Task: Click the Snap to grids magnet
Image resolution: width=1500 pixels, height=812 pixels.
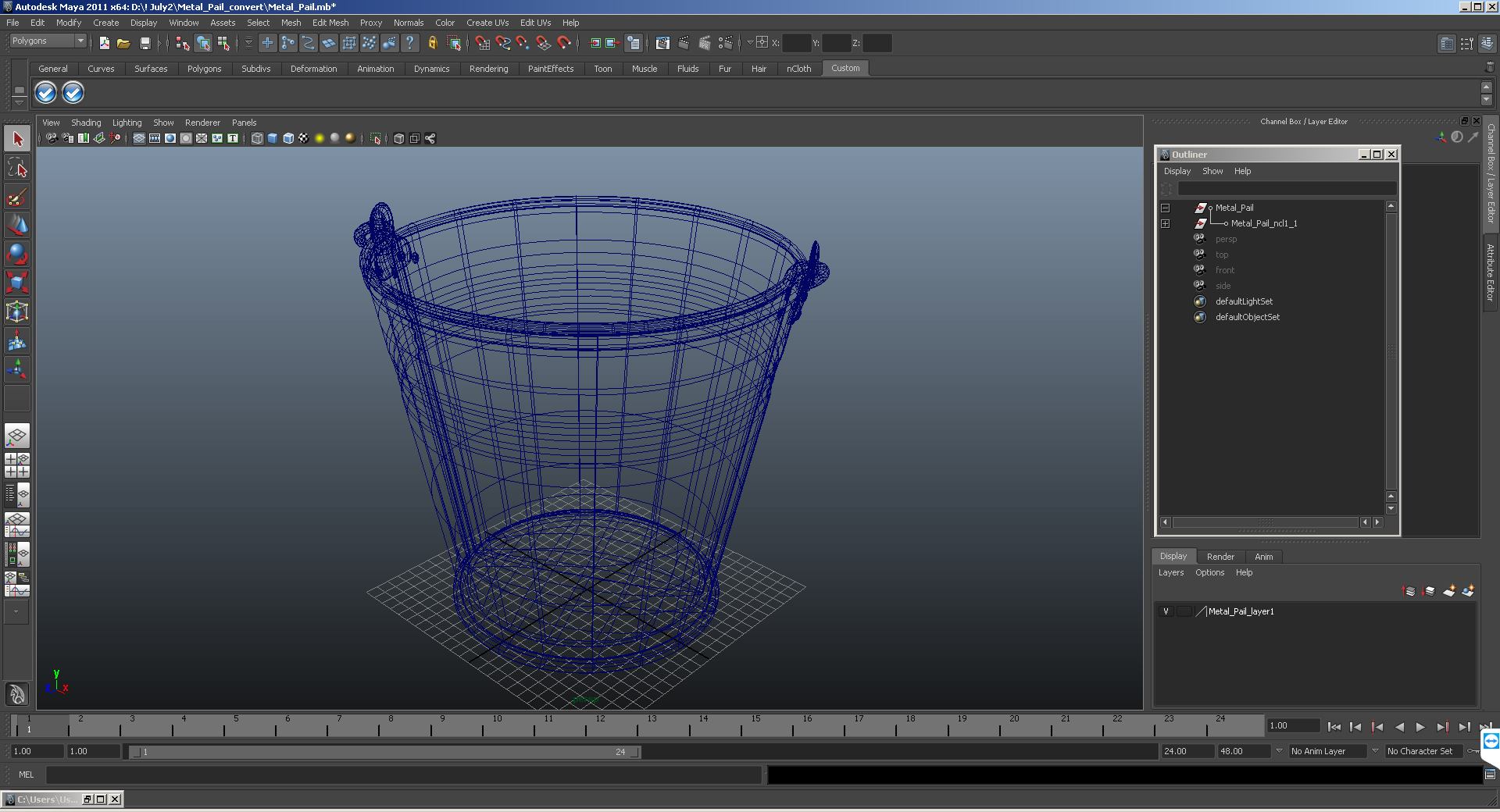Action: coord(482,43)
